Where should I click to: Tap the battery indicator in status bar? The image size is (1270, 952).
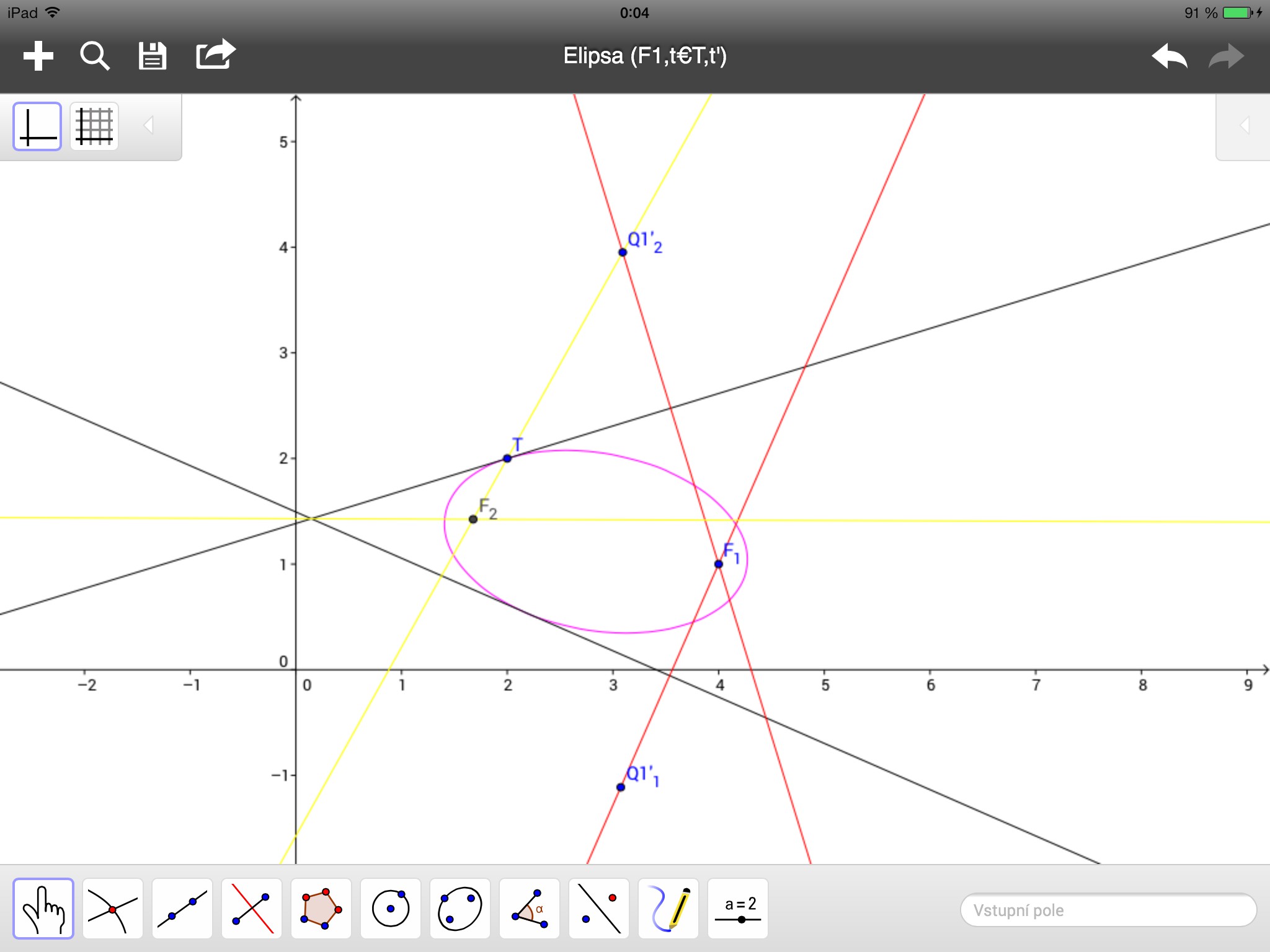pyautogui.click(x=1238, y=13)
